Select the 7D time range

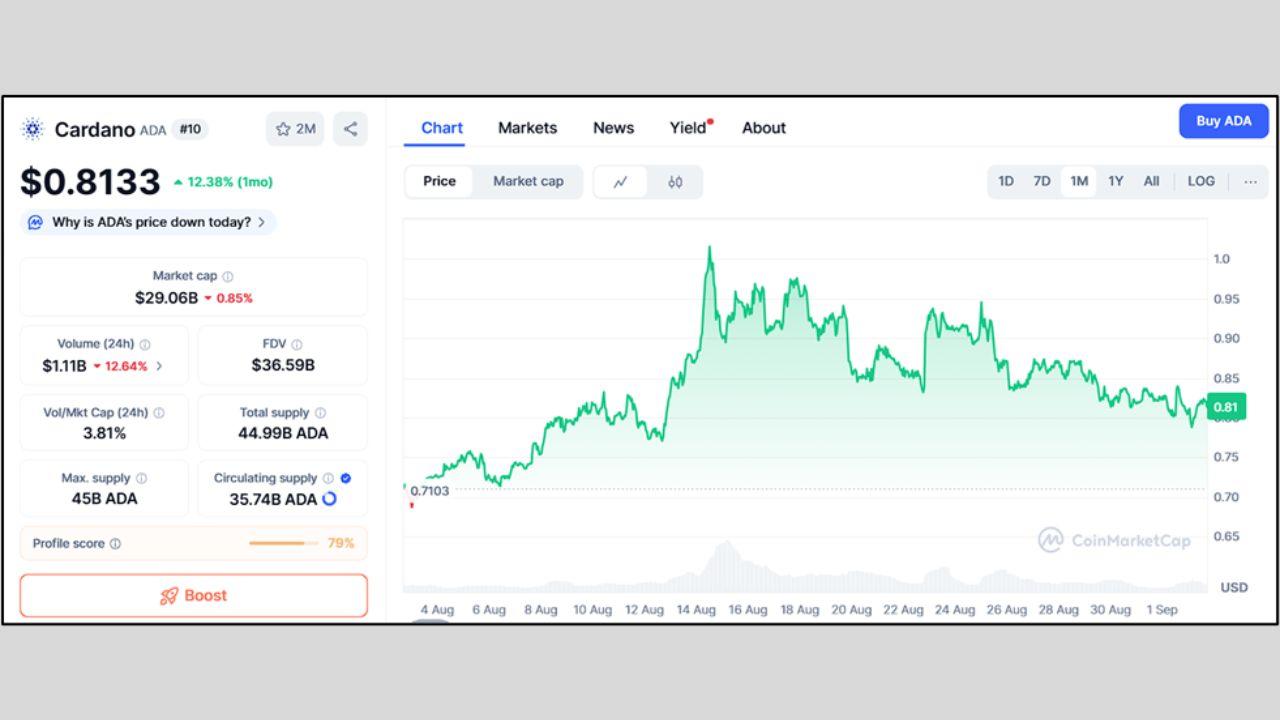coord(1042,181)
